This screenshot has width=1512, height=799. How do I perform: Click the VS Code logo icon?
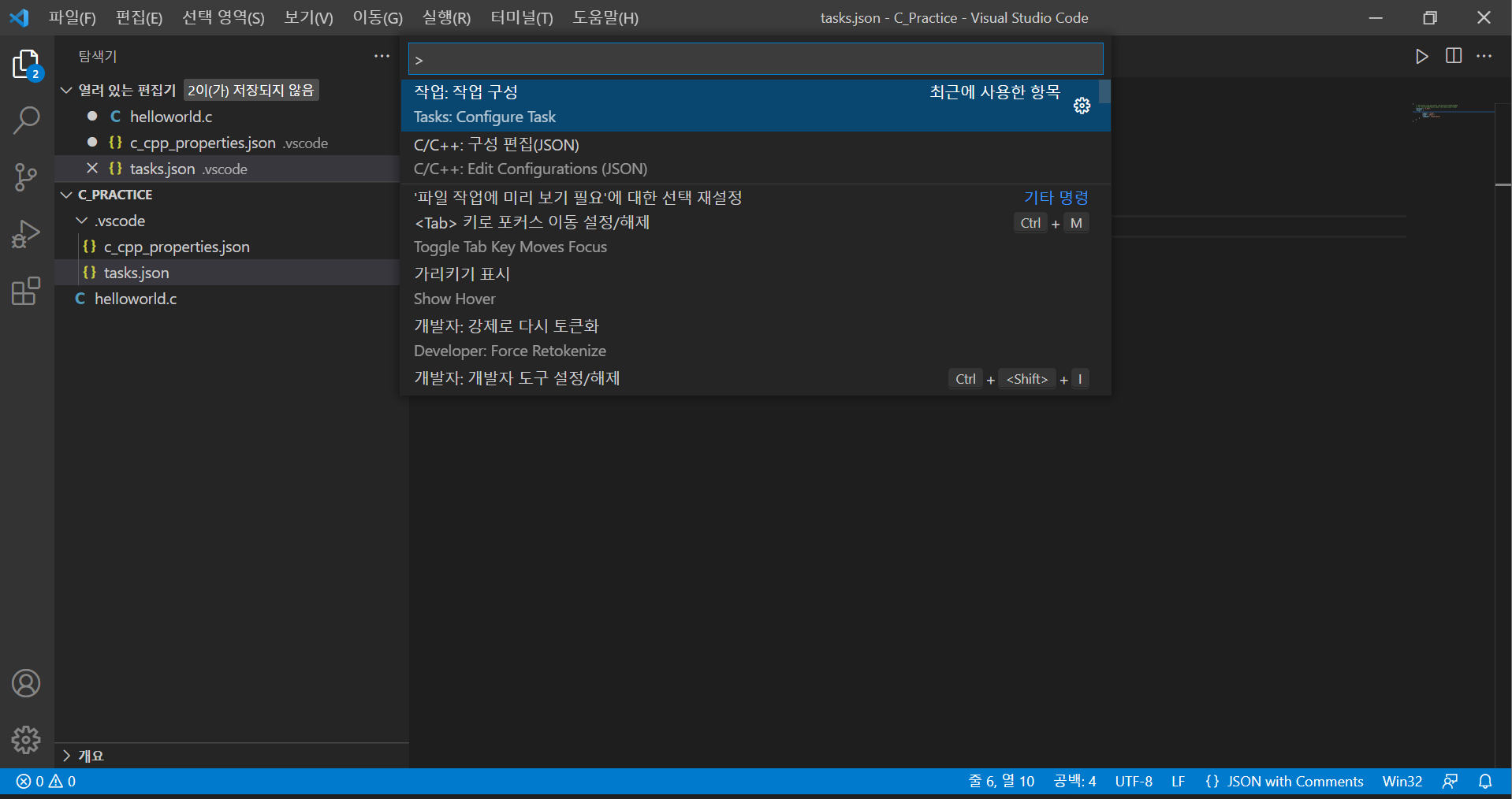pyautogui.click(x=19, y=17)
